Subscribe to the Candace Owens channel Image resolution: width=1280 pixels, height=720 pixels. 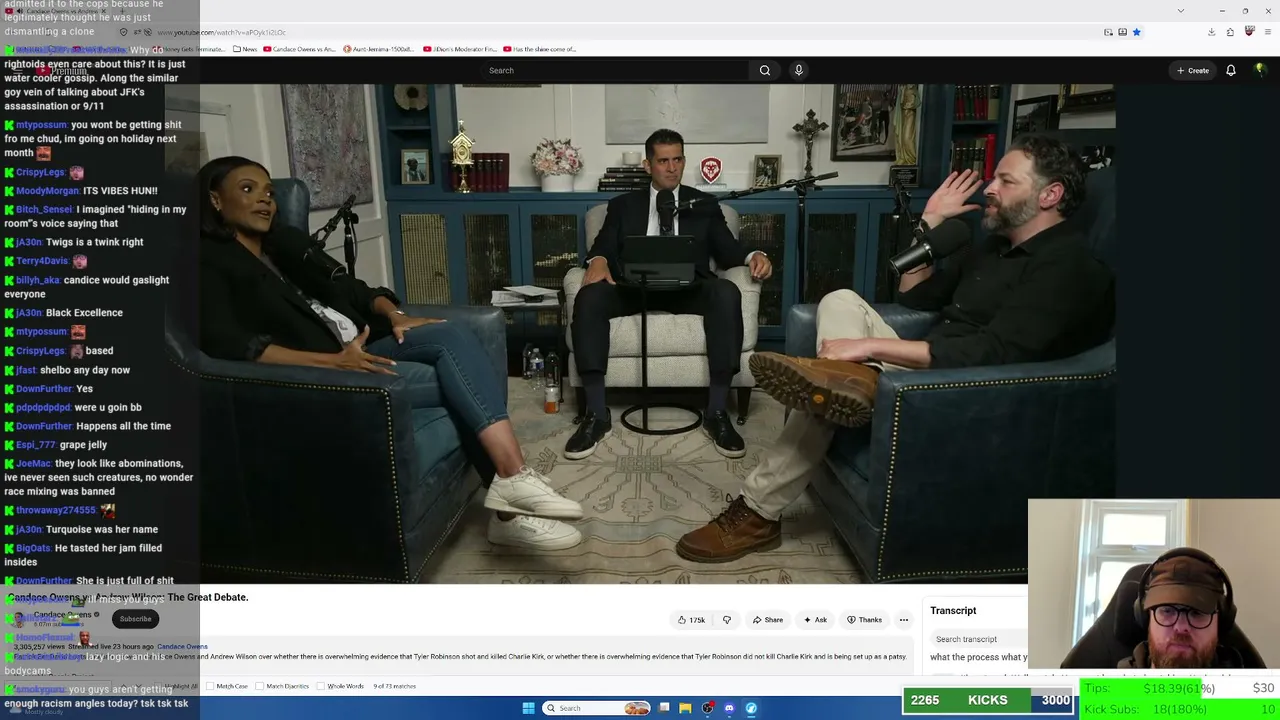pos(136,619)
